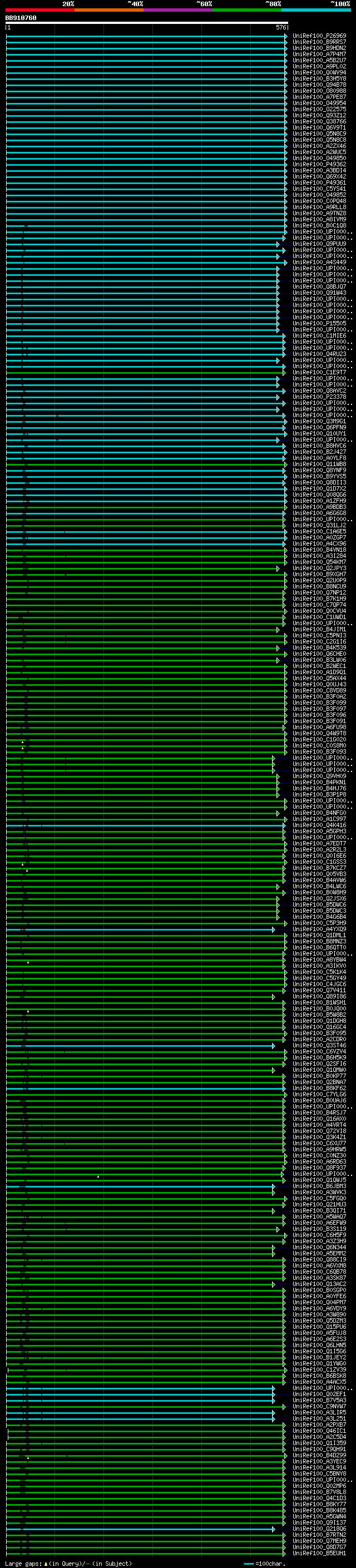This screenshot has width=356, height=1568.
Task: Select subject label UniRef100_Q8D7G7
Action: pyautogui.click(x=319, y=1547)
